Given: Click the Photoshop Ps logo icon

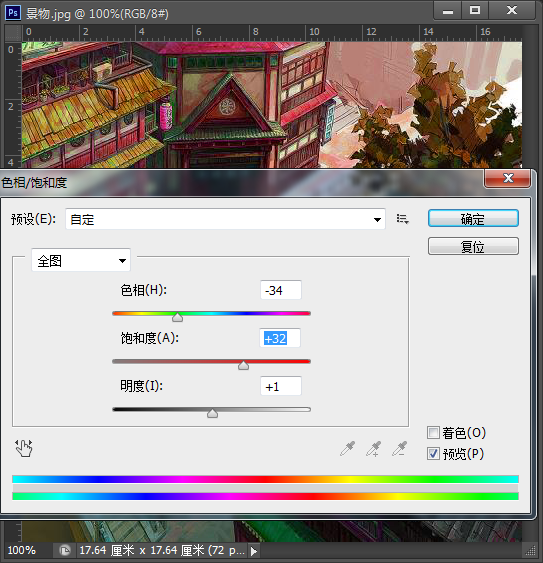Looking at the screenshot, I should point(13,13).
